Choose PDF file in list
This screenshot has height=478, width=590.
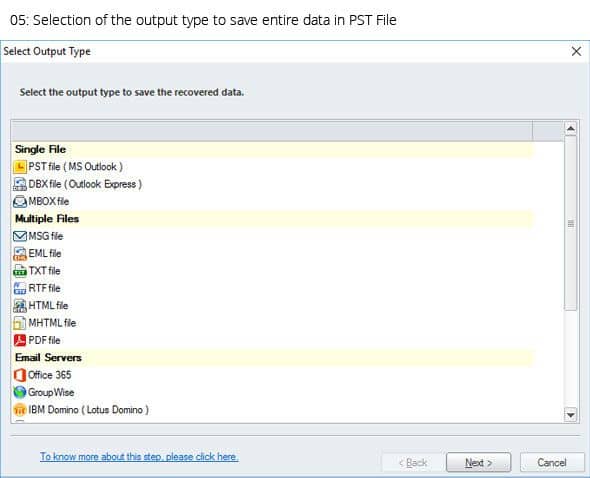coord(44,340)
